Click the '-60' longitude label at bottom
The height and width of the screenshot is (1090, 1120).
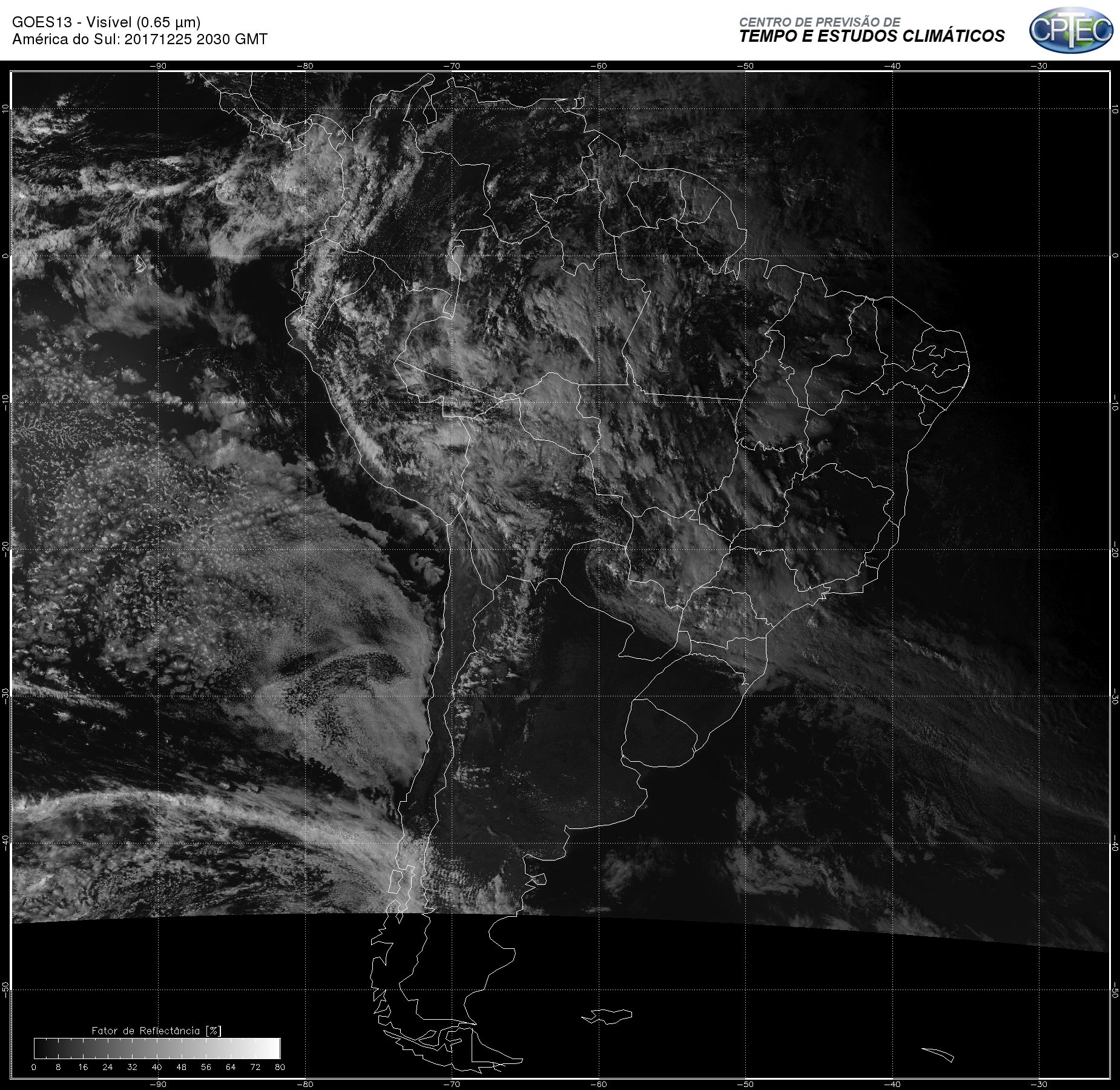click(599, 1084)
